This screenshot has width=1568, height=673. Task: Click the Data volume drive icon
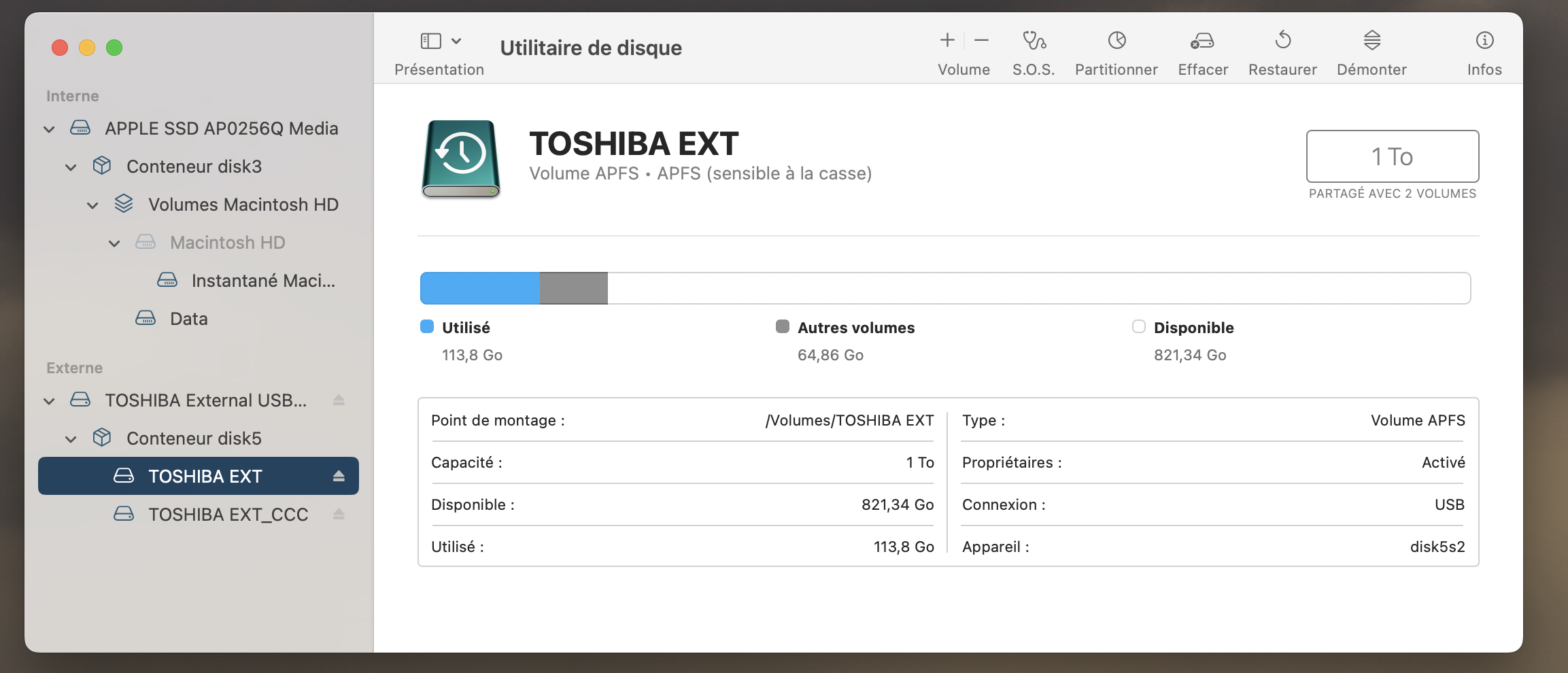(146, 318)
